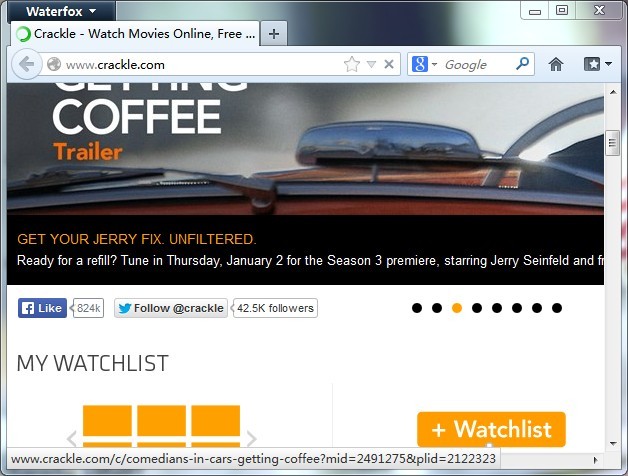This screenshot has width=628, height=476.
Task: Select the second carousel dot
Action: 437,308
